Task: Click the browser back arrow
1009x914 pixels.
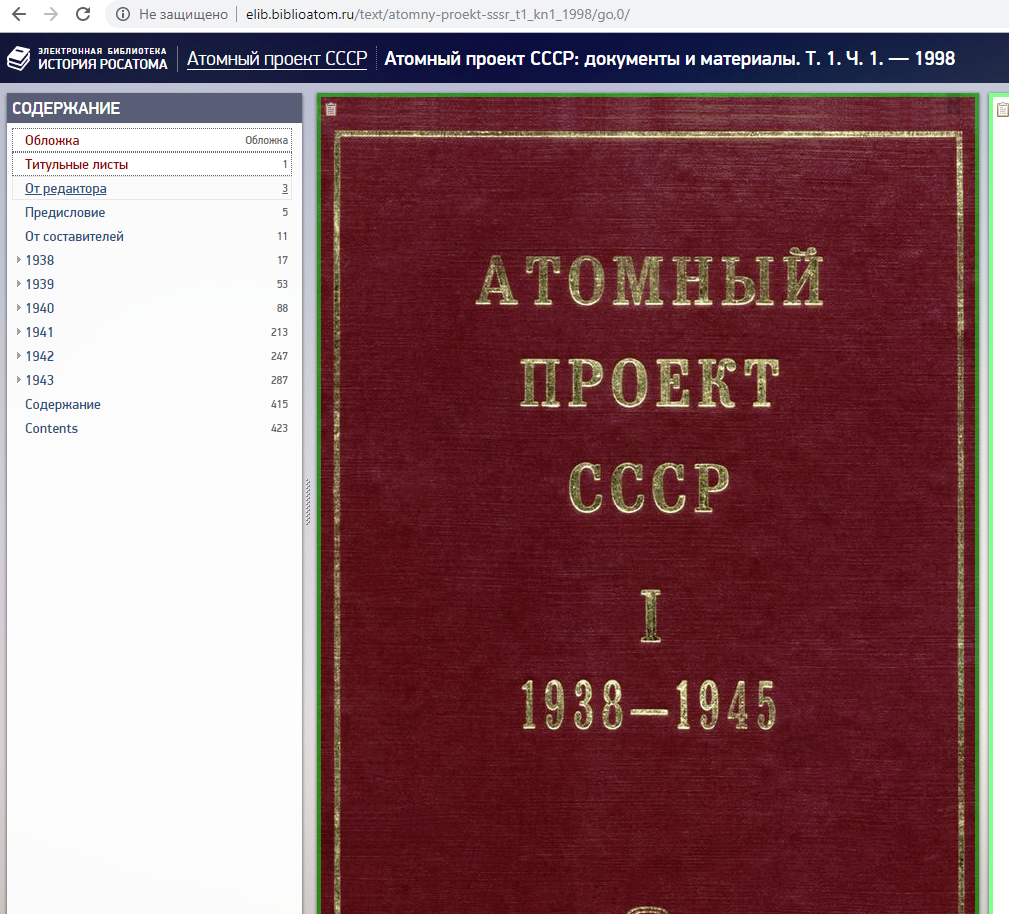Action: (x=19, y=14)
